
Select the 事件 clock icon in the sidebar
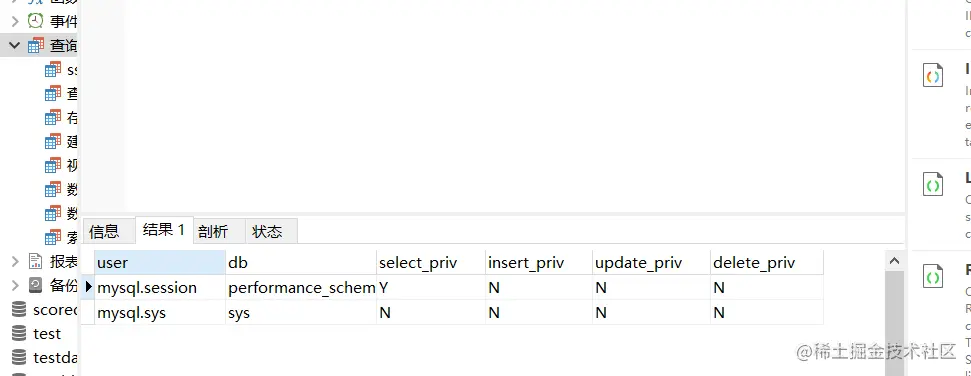(36, 20)
